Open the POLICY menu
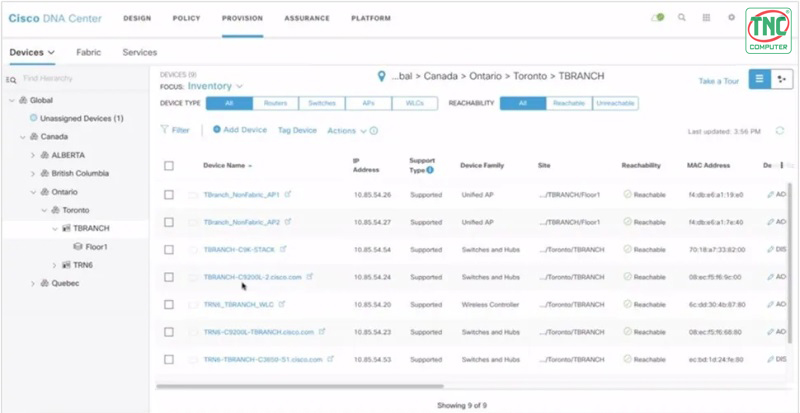800x413 pixels. (x=186, y=18)
